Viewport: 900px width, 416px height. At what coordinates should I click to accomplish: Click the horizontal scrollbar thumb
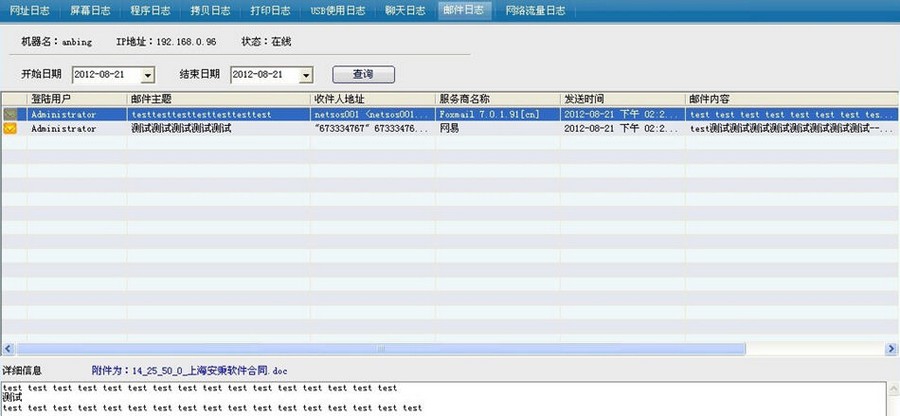pos(381,348)
